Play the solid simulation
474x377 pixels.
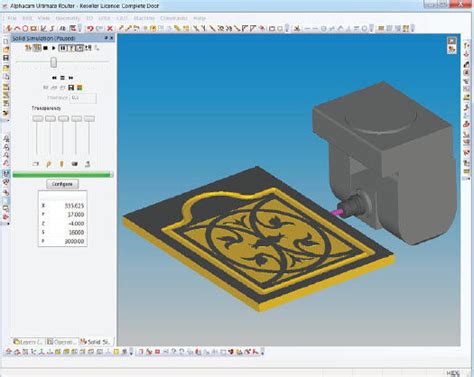[53, 48]
